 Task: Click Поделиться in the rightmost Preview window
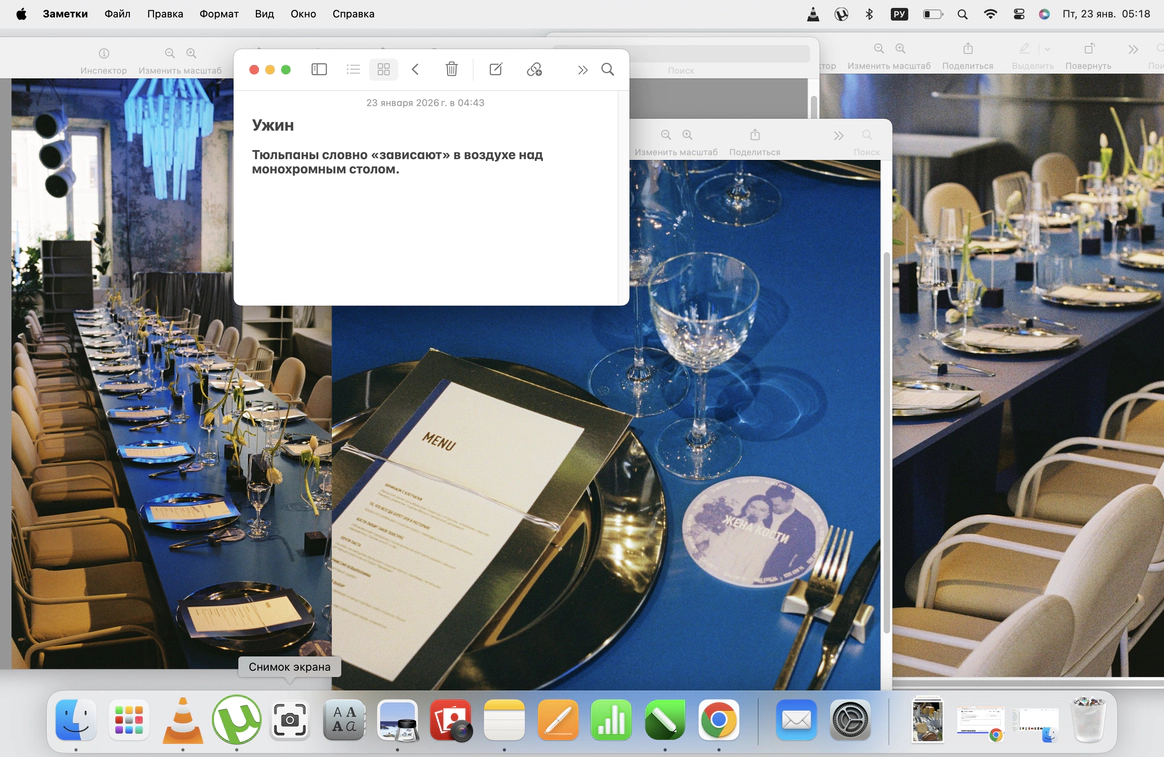[x=967, y=49]
